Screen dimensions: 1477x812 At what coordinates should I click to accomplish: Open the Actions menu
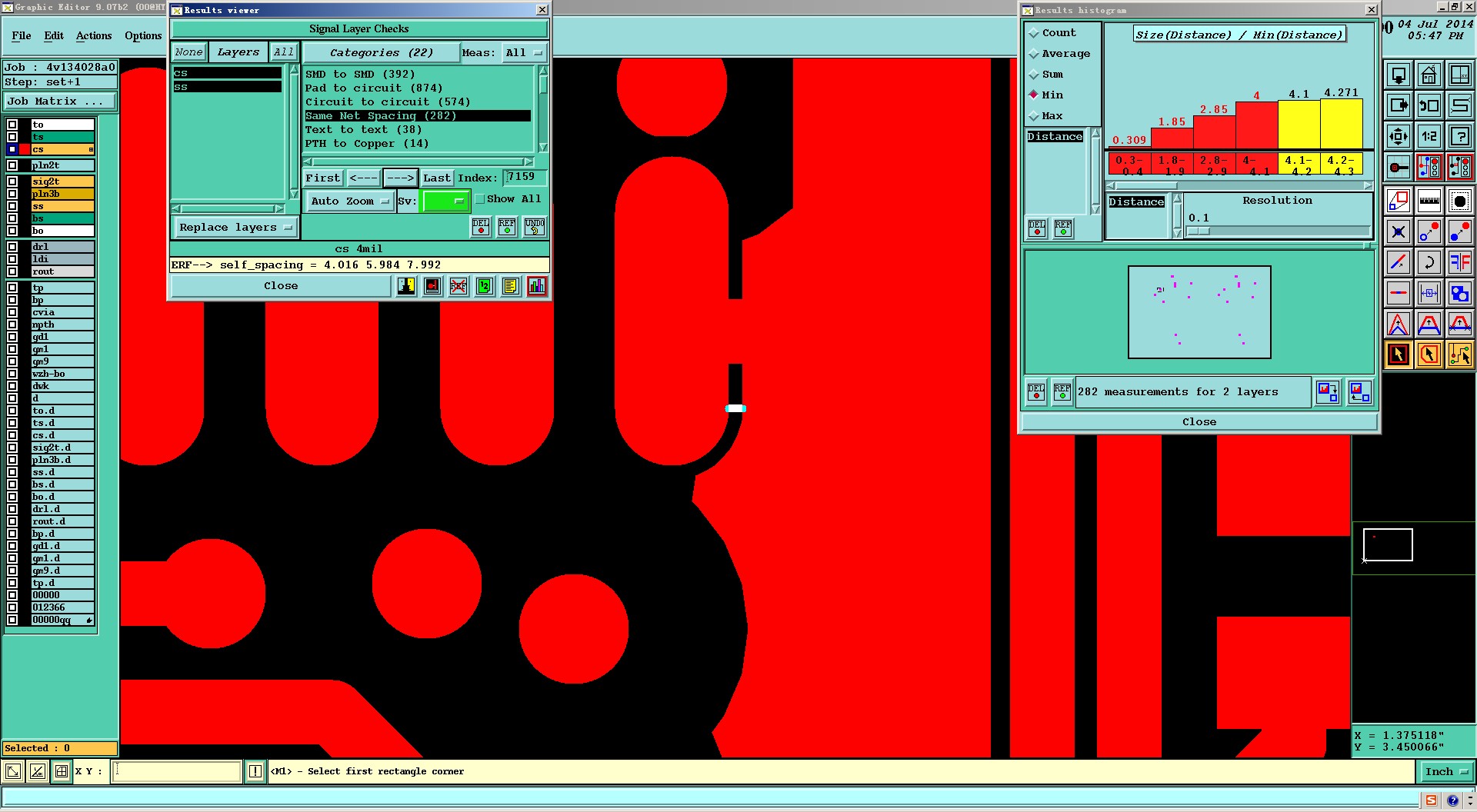[x=94, y=36]
